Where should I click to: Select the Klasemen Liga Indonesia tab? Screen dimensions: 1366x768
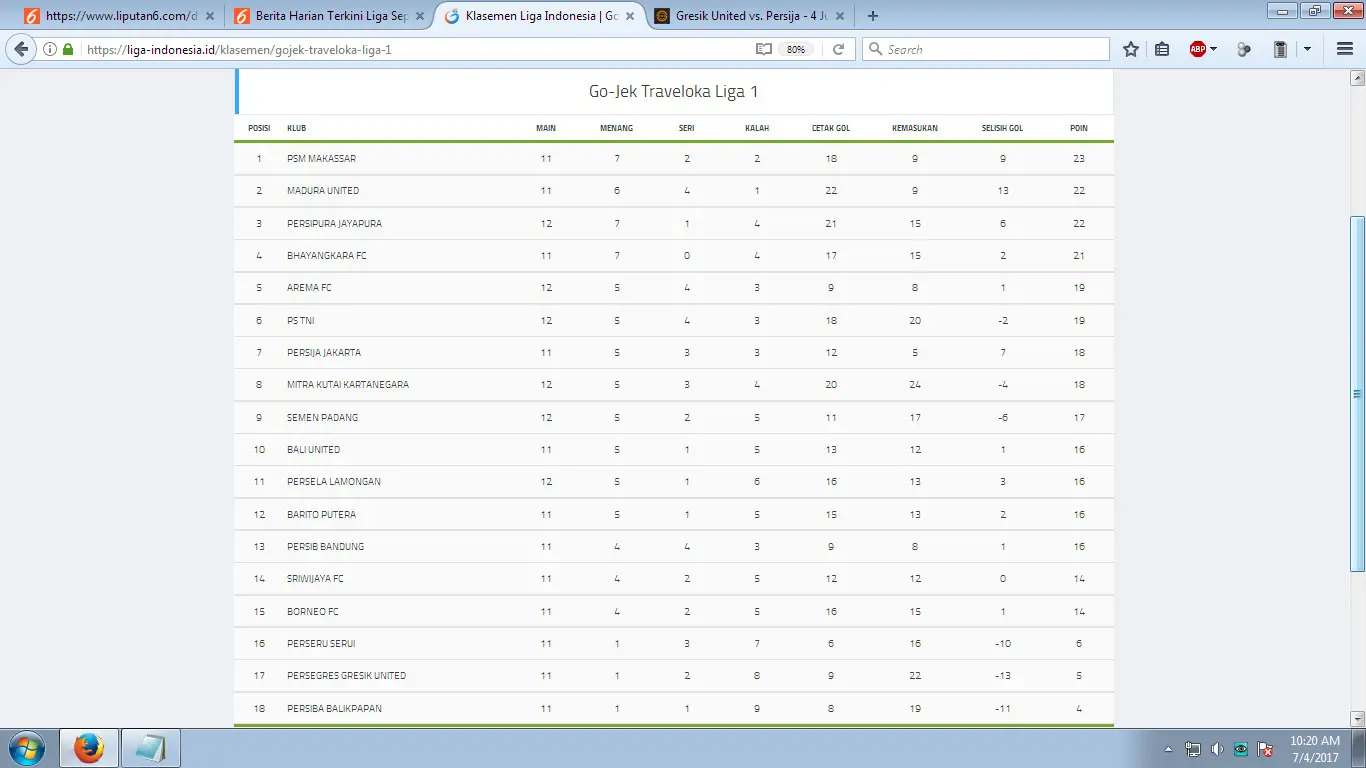538,16
